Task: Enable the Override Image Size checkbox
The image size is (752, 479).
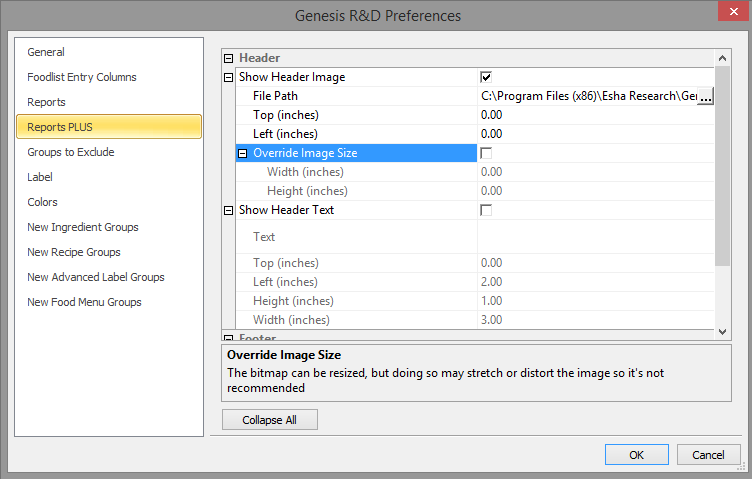Action: 486,153
